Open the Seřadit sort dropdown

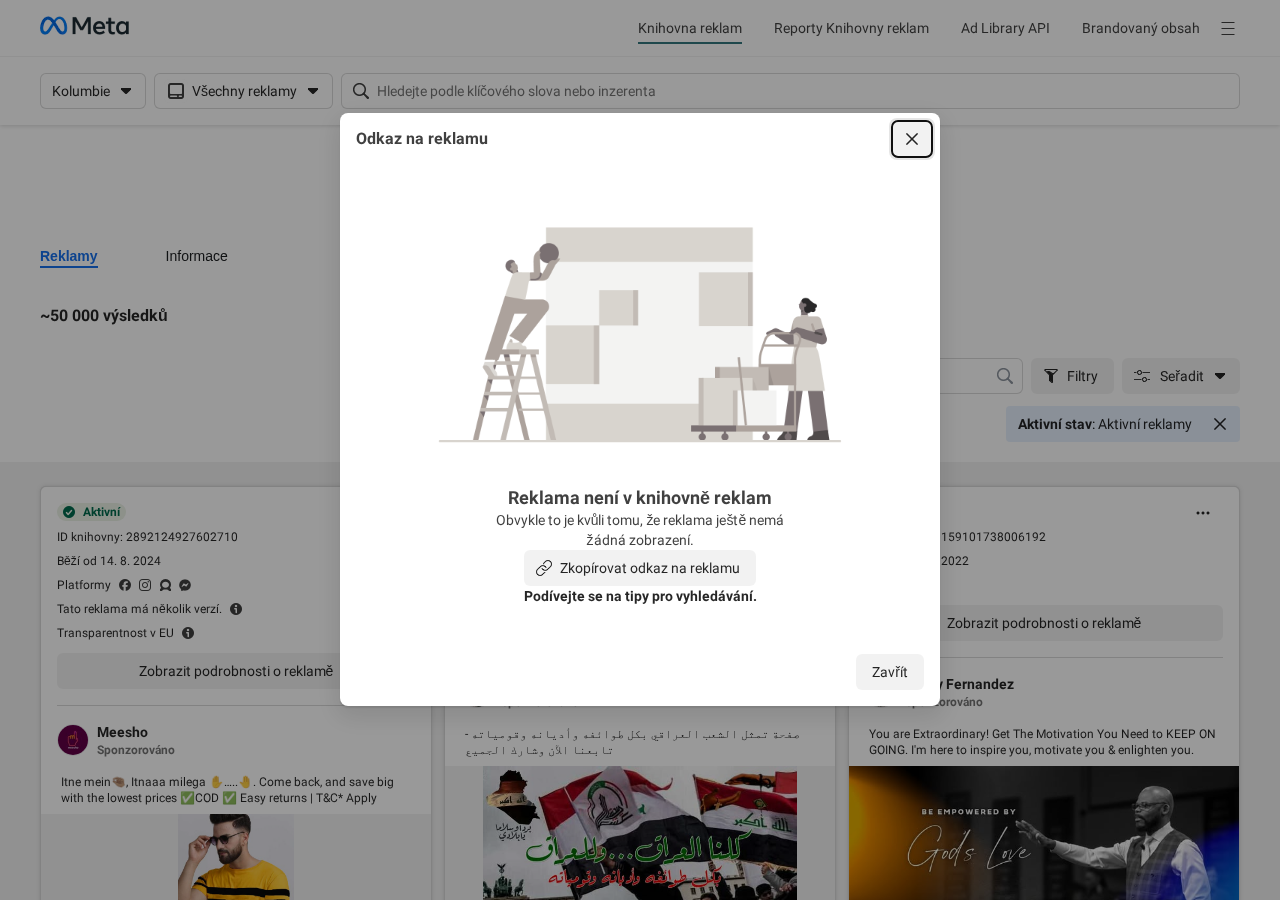coord(1180,376)
